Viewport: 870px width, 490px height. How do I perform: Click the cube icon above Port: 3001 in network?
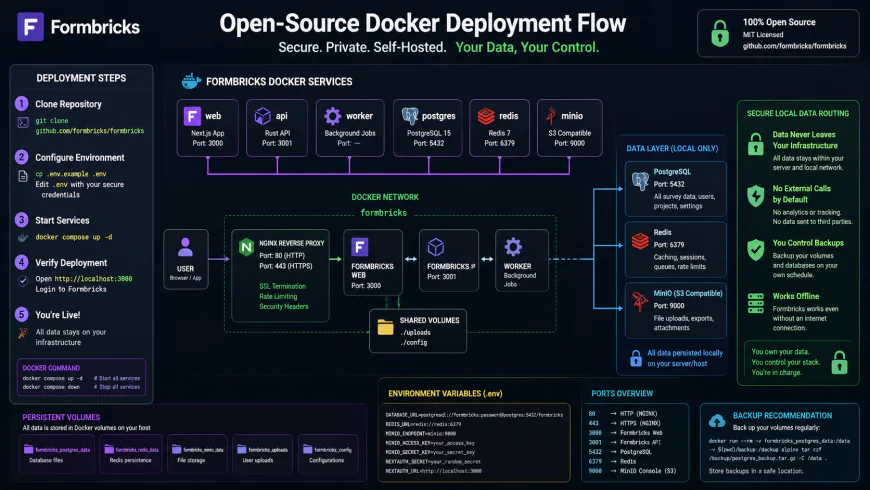(x=436, y=247)
